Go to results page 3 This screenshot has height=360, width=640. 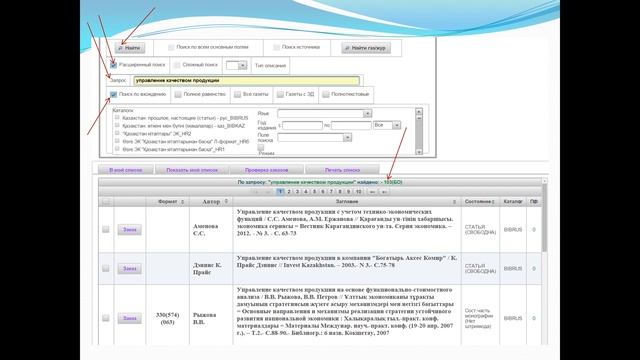pyautogui.click(x=297, y=191)
